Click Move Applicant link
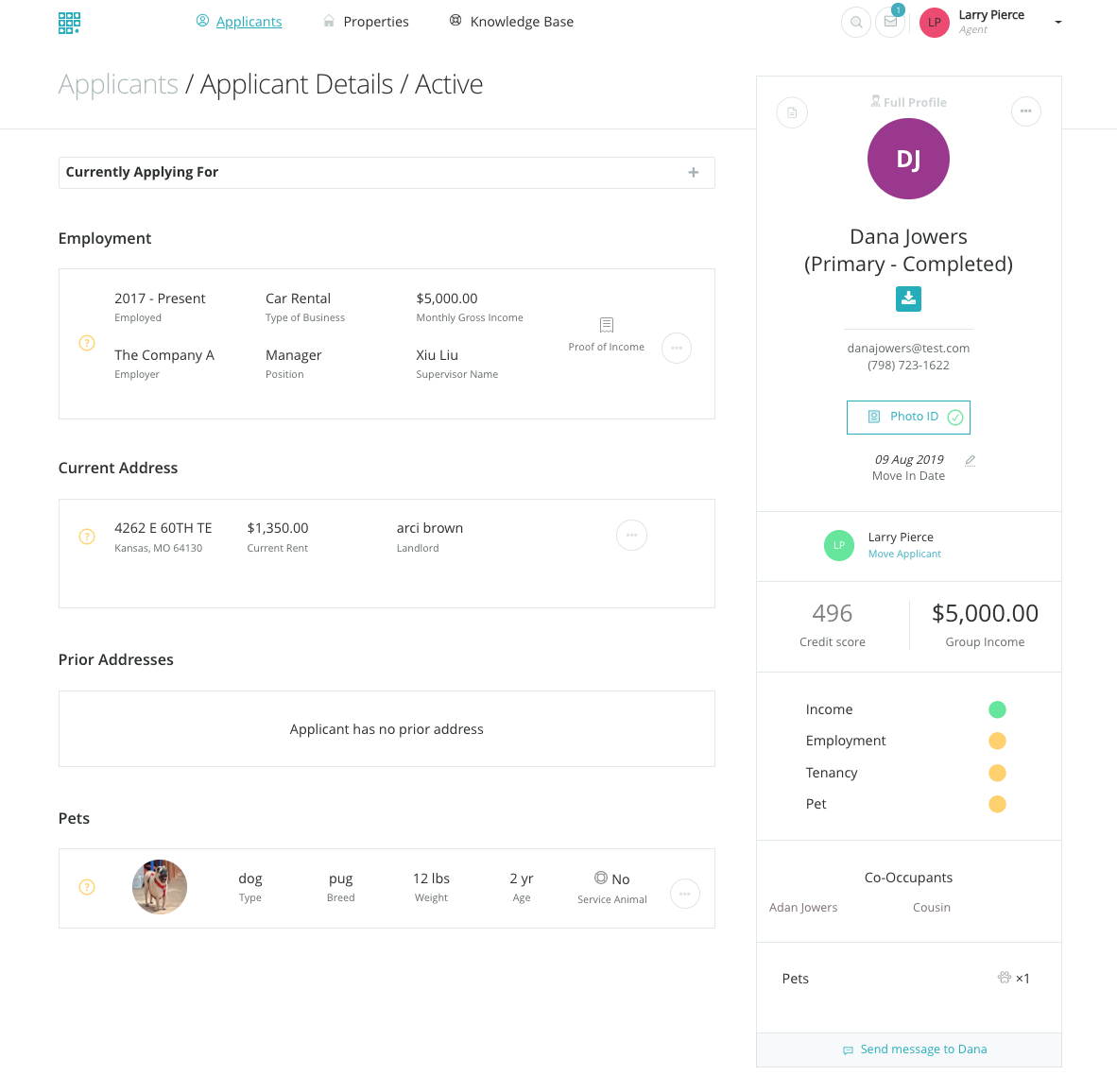This screenshot has width=1117, height=1092. click(x=904, y=555)
